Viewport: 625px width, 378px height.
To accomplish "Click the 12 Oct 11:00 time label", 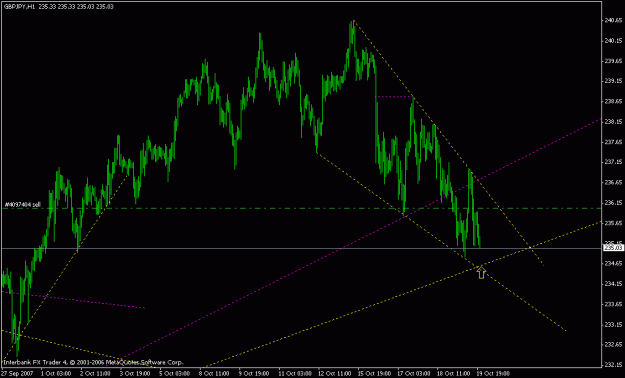I will click(336, 373).
